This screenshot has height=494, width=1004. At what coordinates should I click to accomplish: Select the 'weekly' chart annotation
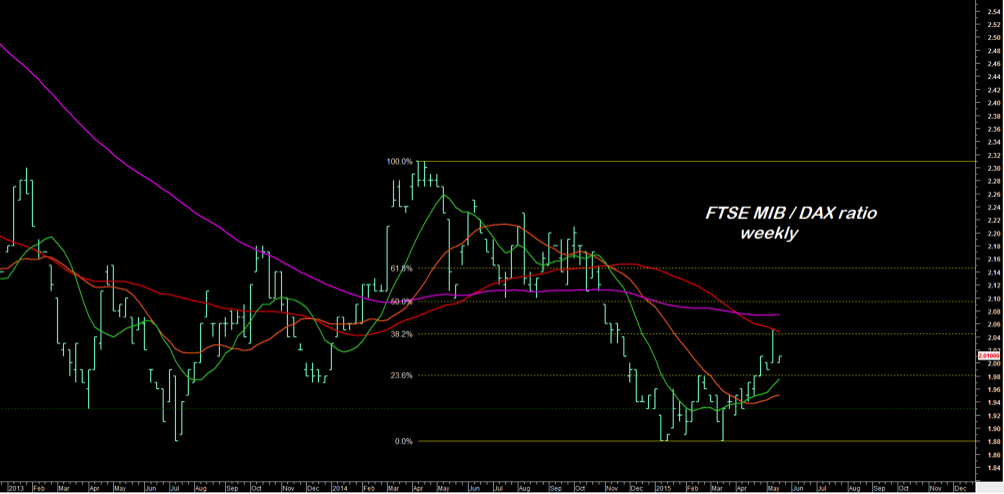click(x=769, y=234)
